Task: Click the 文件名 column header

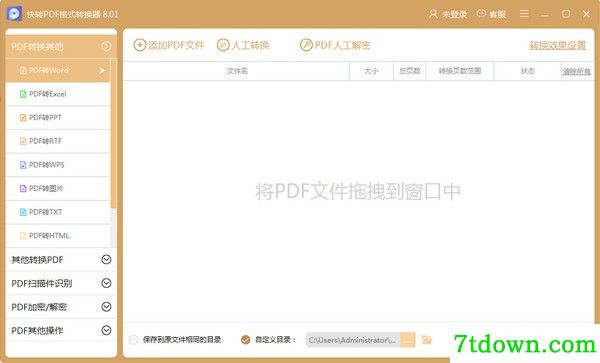Action: (237, 71)
